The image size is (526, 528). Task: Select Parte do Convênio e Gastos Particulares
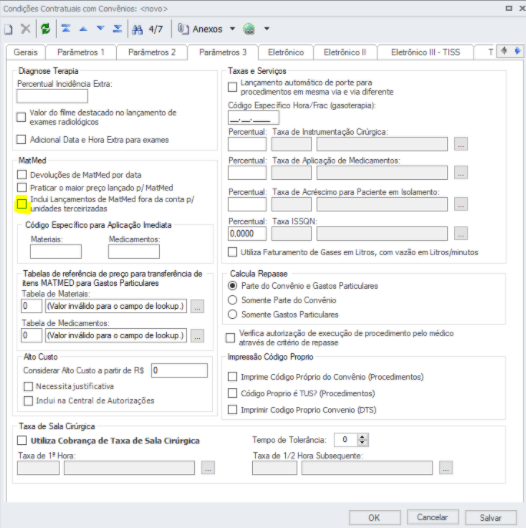point(232,286)
